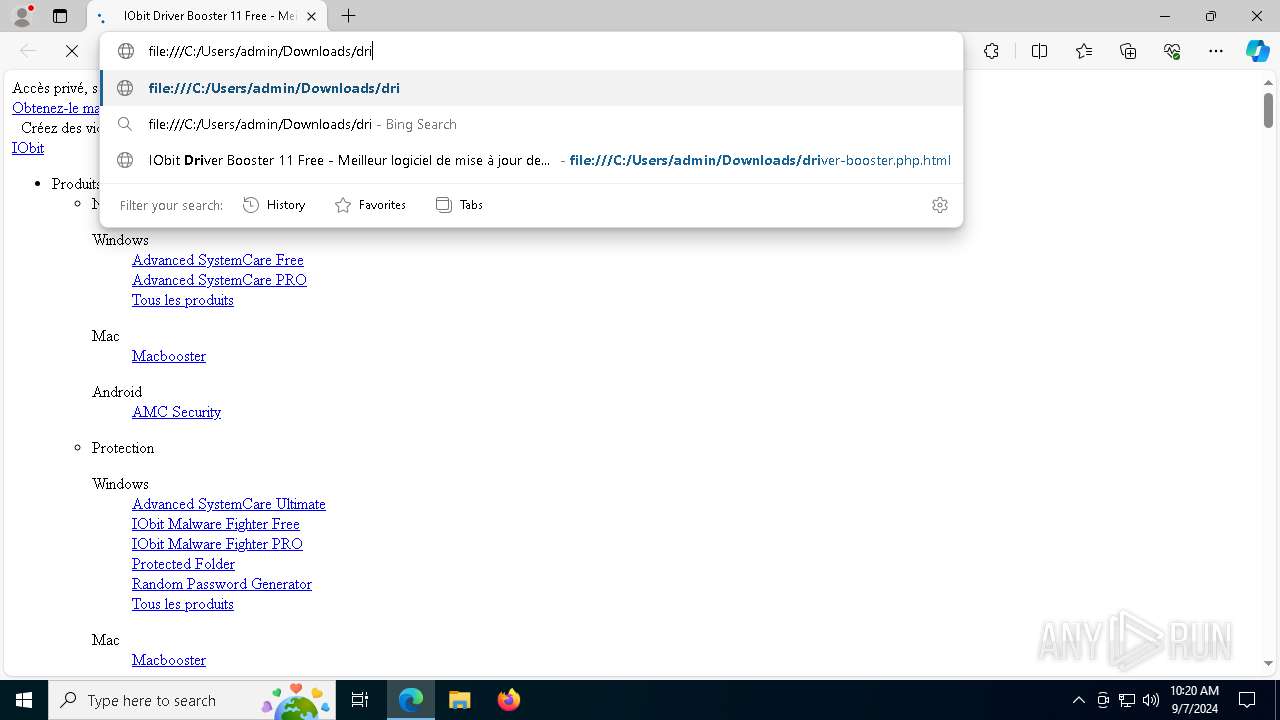Open the taskbar clock and date

tap(1194, 700)
